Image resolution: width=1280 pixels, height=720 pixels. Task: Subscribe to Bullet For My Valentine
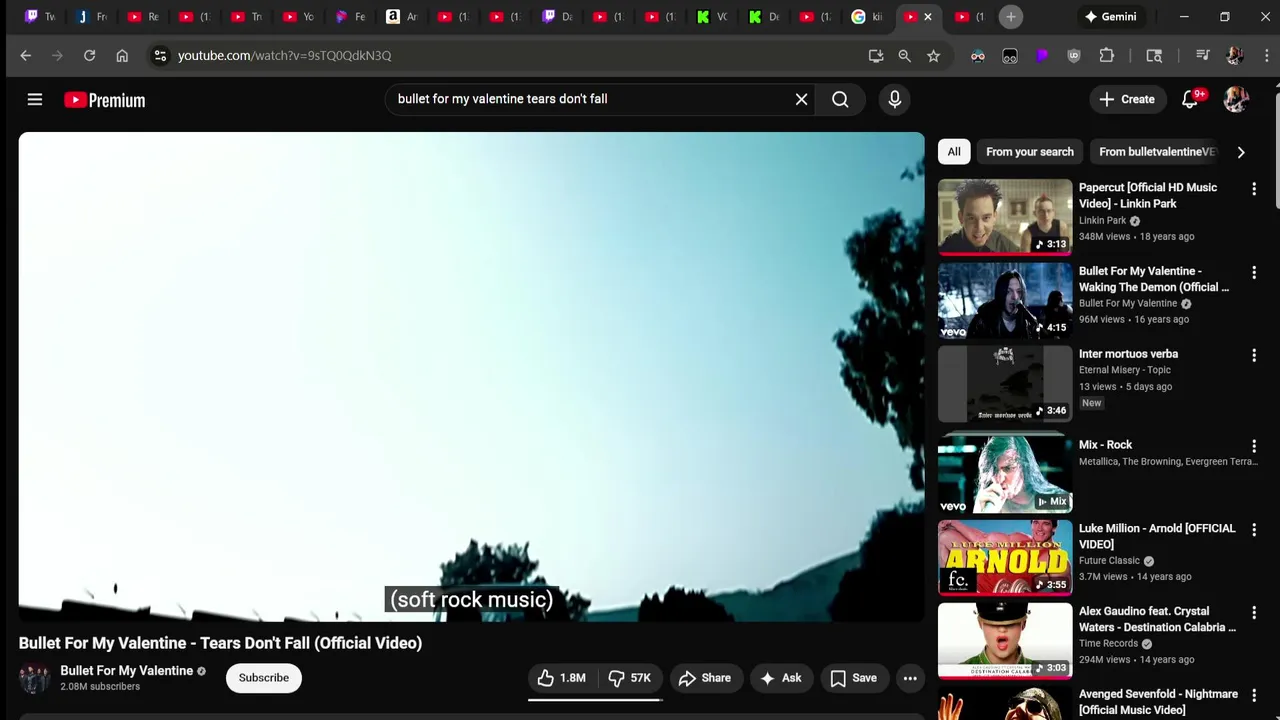pyautogui.click(x=264, y=678)
